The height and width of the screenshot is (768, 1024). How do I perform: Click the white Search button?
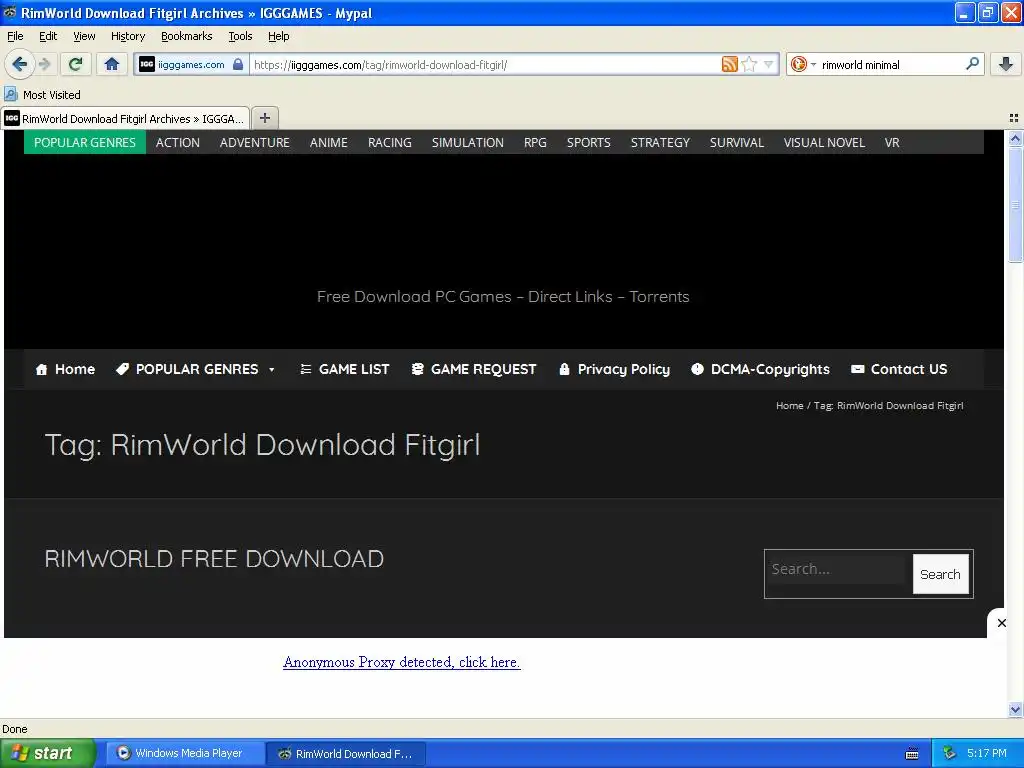tap(940, 574)
